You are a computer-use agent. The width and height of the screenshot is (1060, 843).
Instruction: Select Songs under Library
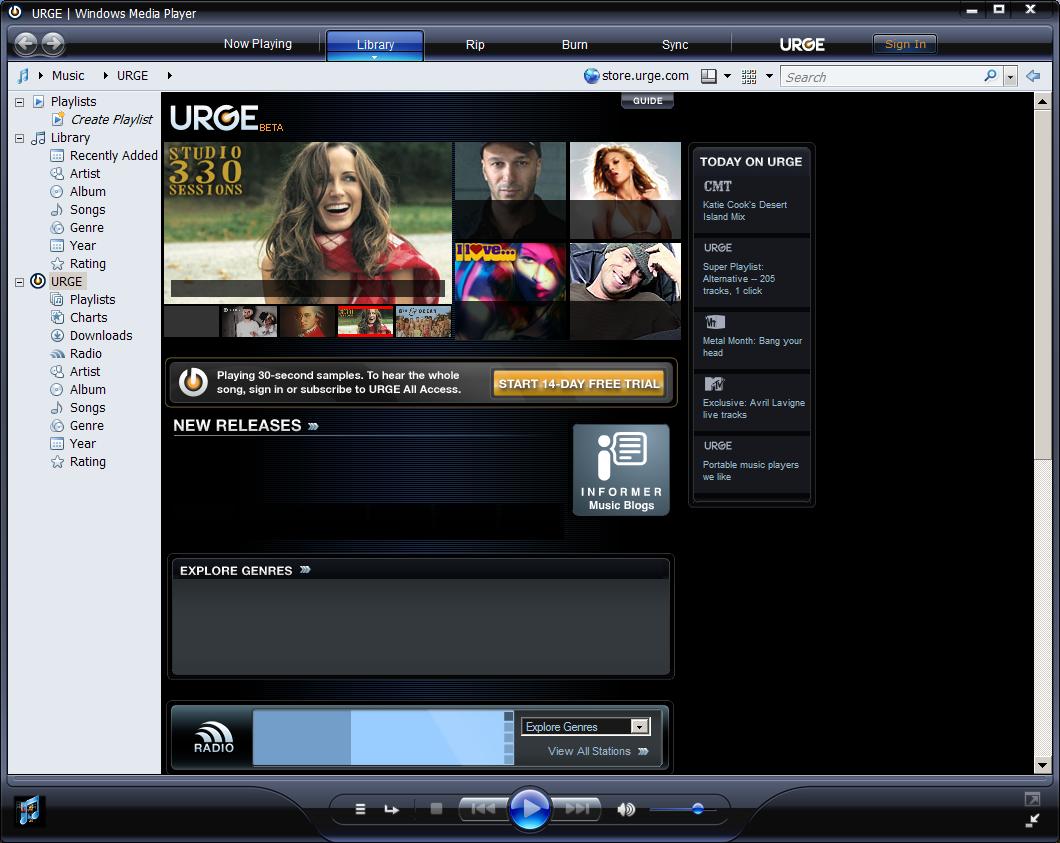[x=88, y=210]
